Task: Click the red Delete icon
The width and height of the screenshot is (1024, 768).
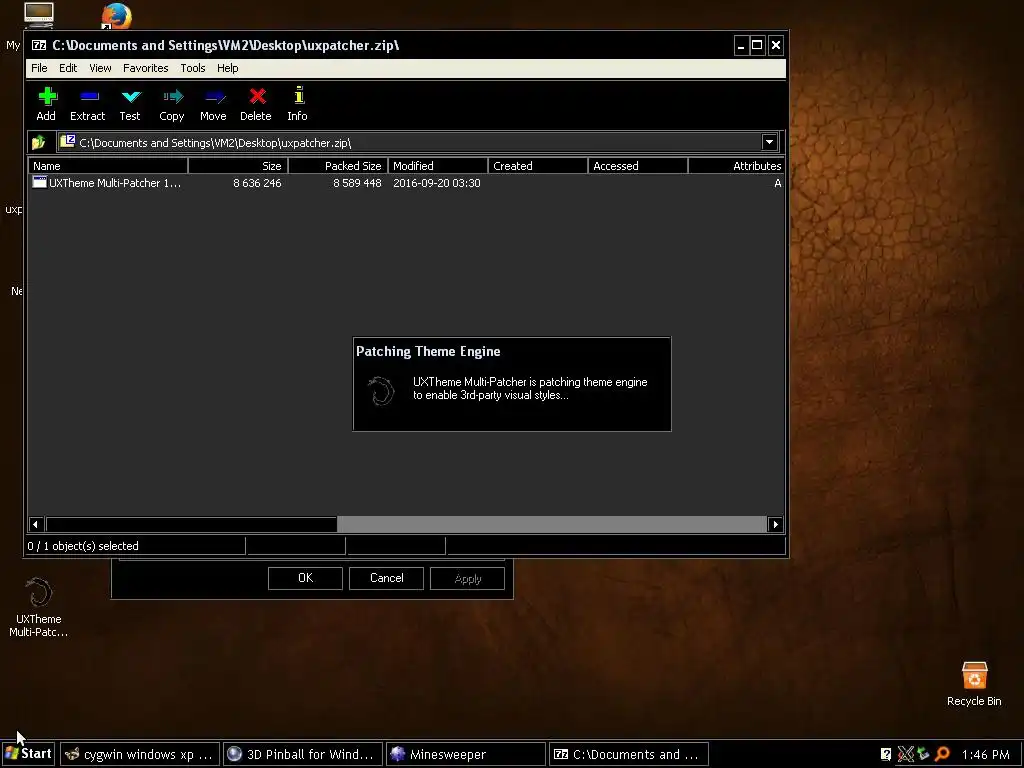Action: [x=257, y=97]
